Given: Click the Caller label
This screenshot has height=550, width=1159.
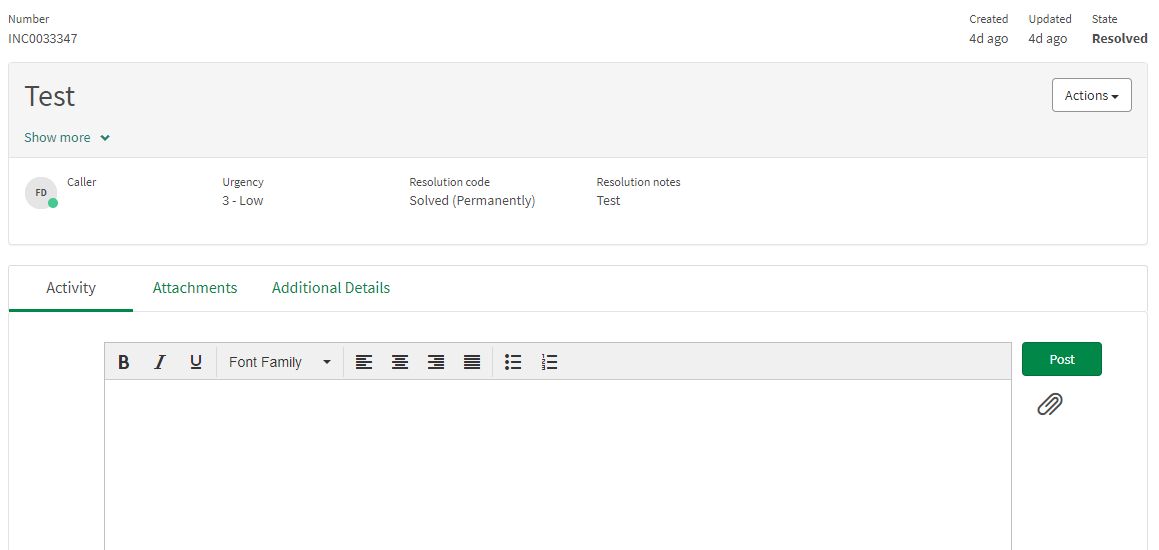Looking at the screenshot, I should [81, 182].
